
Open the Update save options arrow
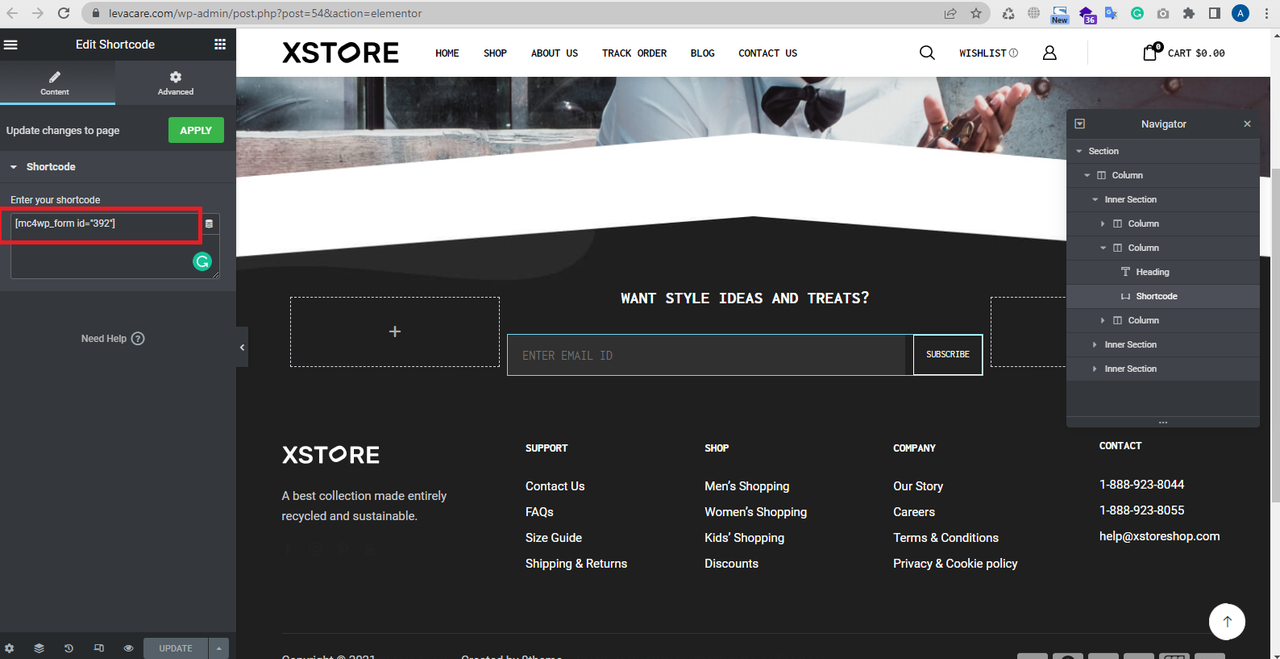[218, 648]
